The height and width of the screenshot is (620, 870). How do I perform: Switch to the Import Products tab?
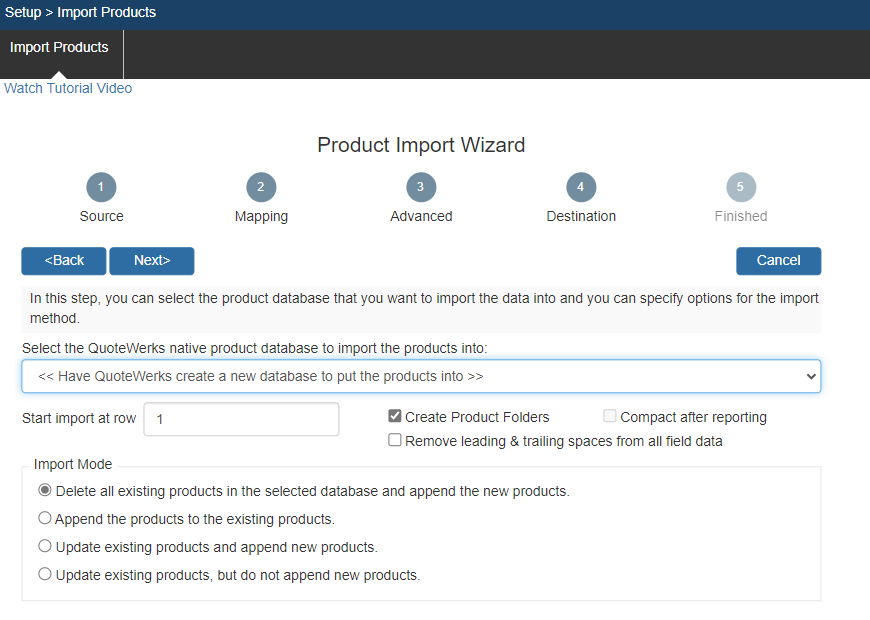[x=59, y=47]
